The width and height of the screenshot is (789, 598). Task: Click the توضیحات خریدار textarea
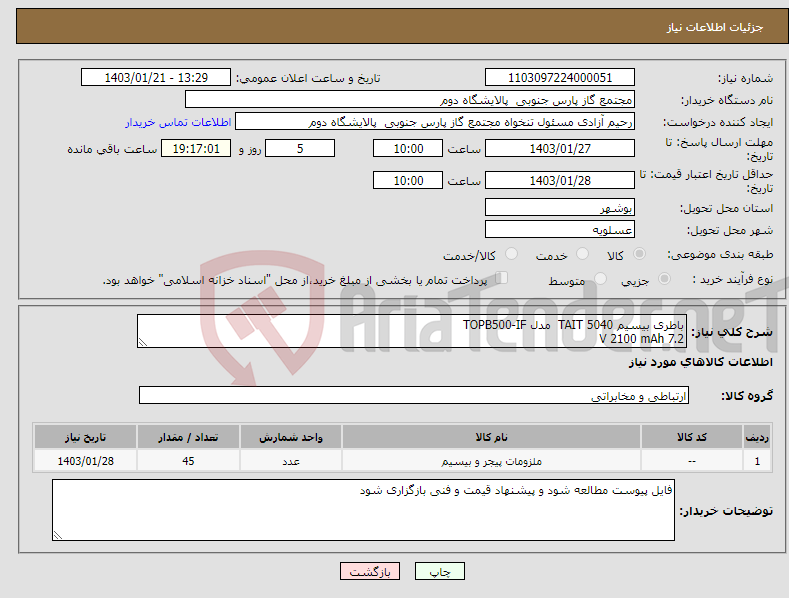(363, 510)
